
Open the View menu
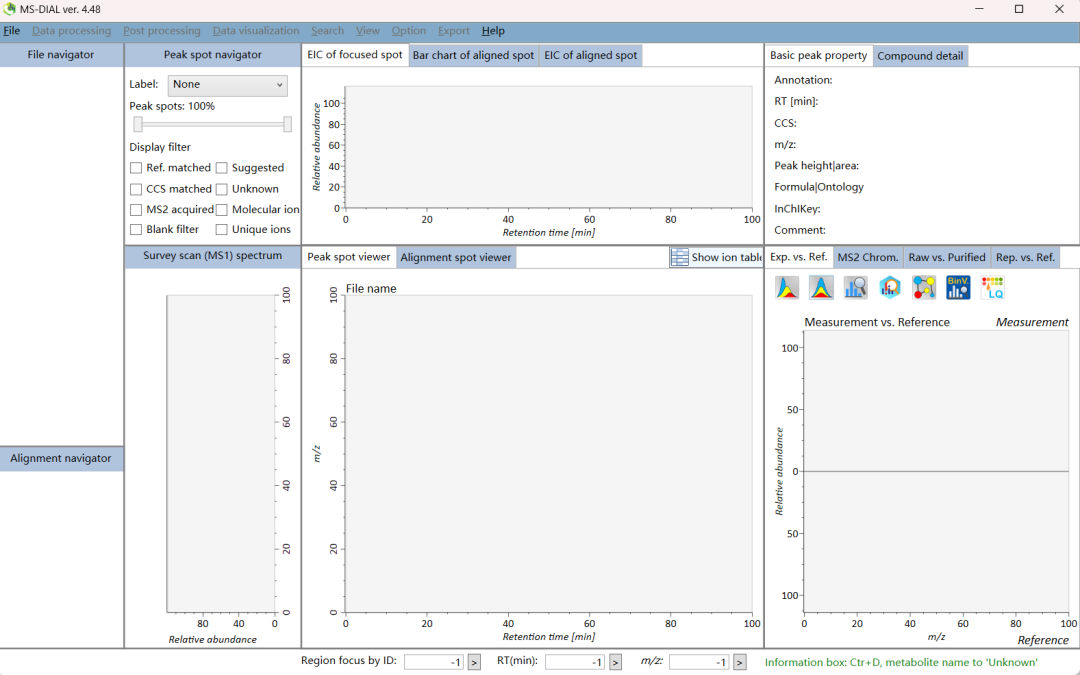368,31
